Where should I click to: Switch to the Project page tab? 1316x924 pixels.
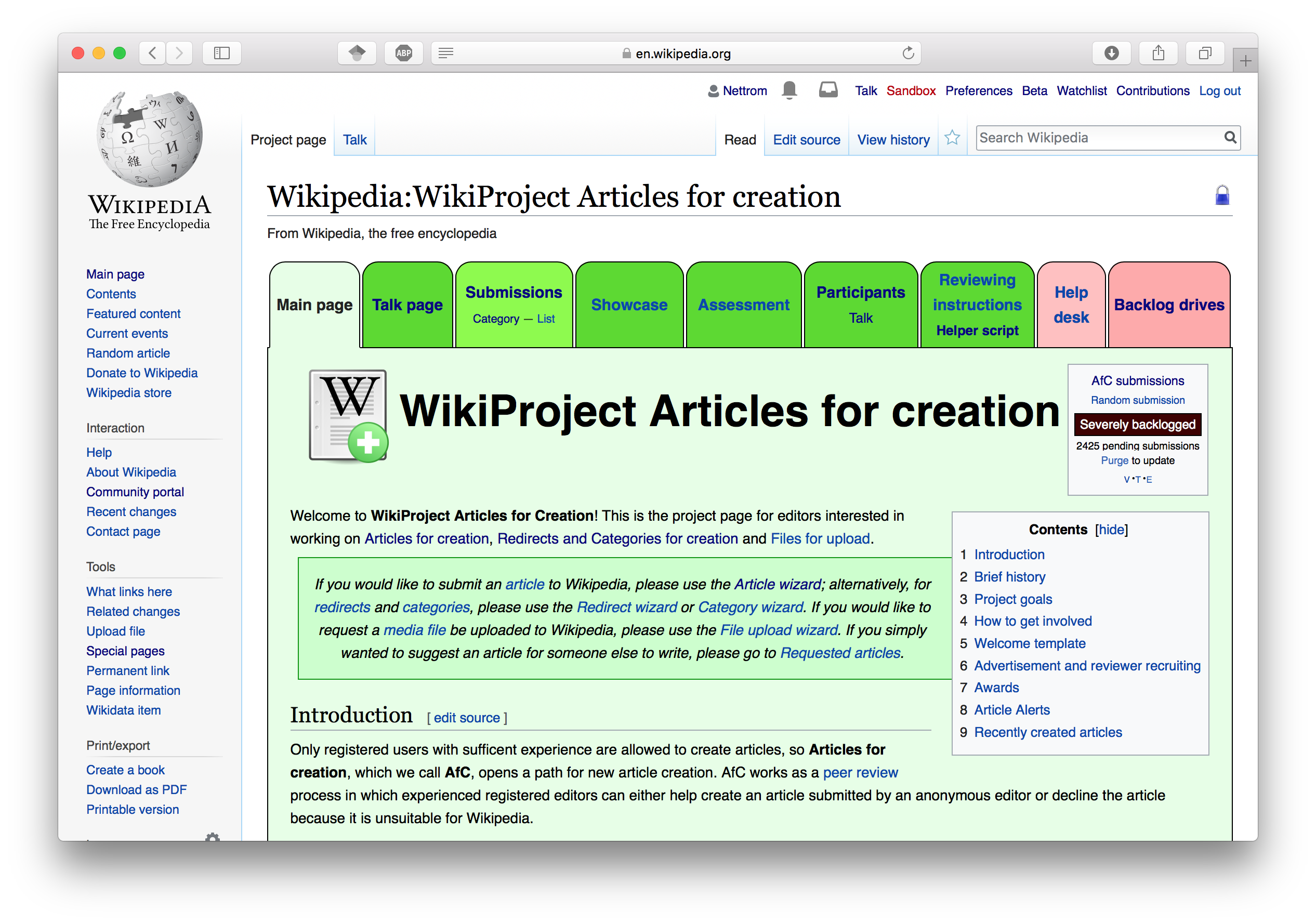pos(288,140)
